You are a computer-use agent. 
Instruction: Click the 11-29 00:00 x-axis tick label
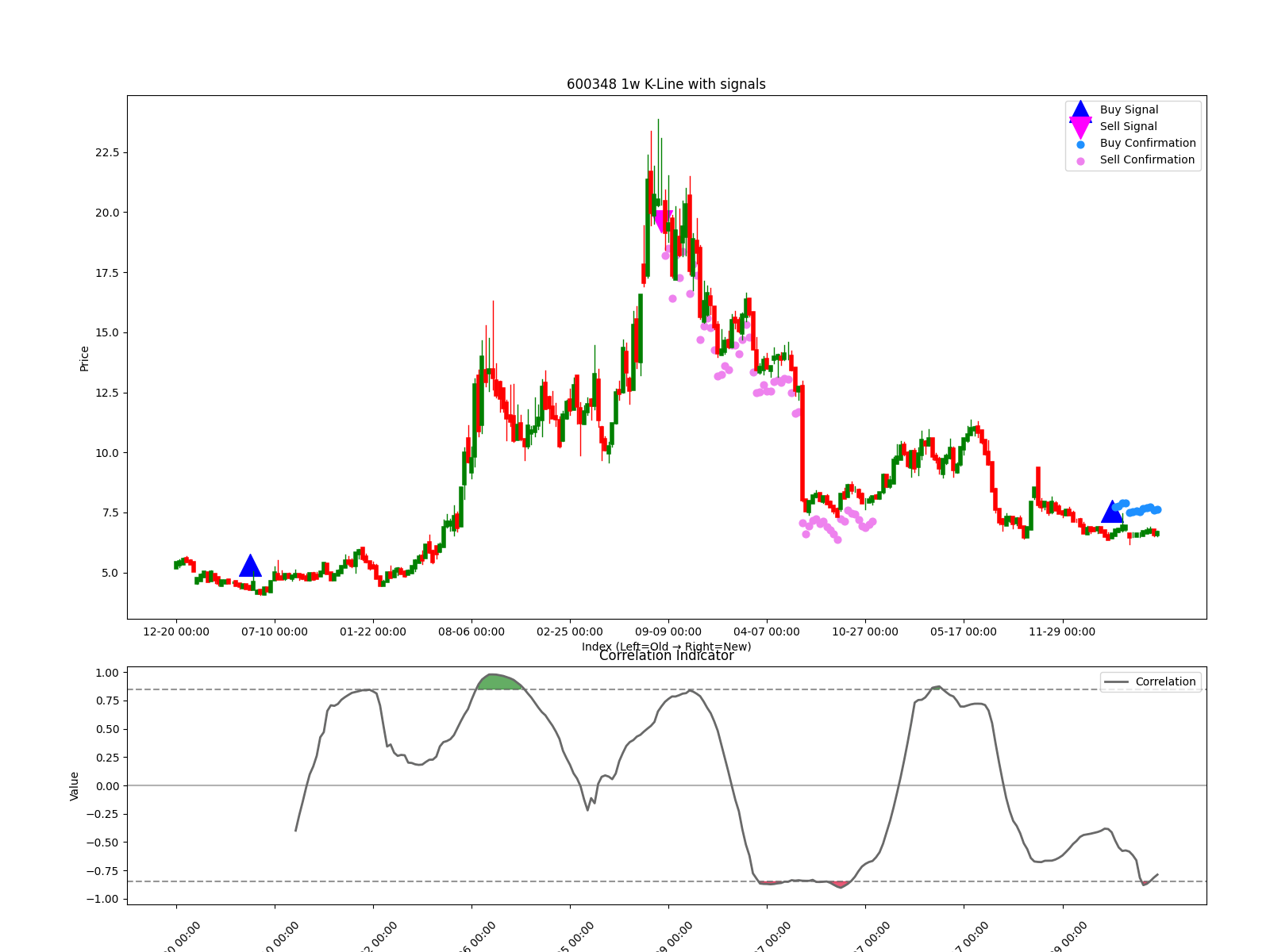point(1062,632)
